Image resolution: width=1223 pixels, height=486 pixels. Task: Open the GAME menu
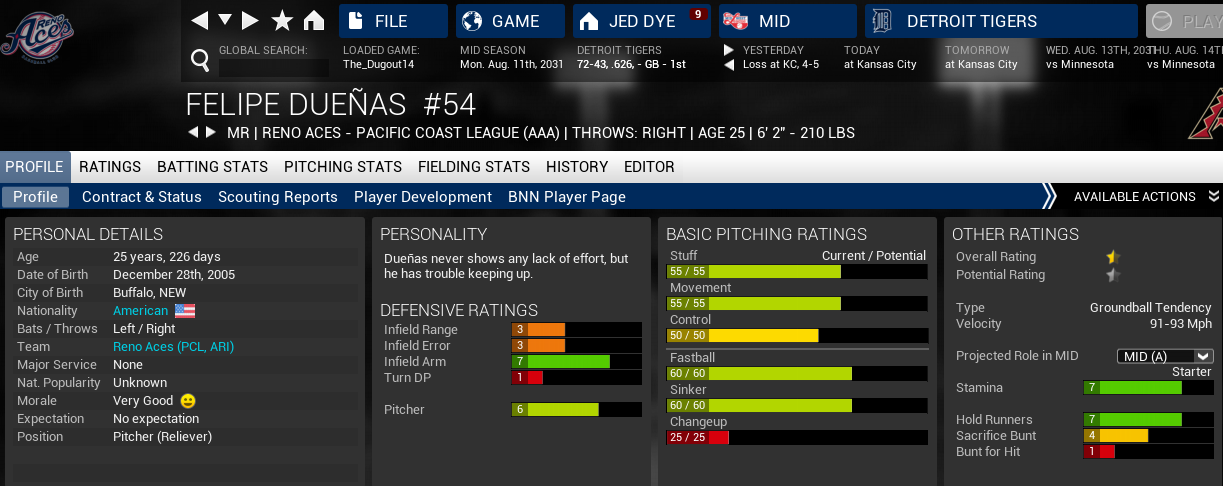[510, 21]
